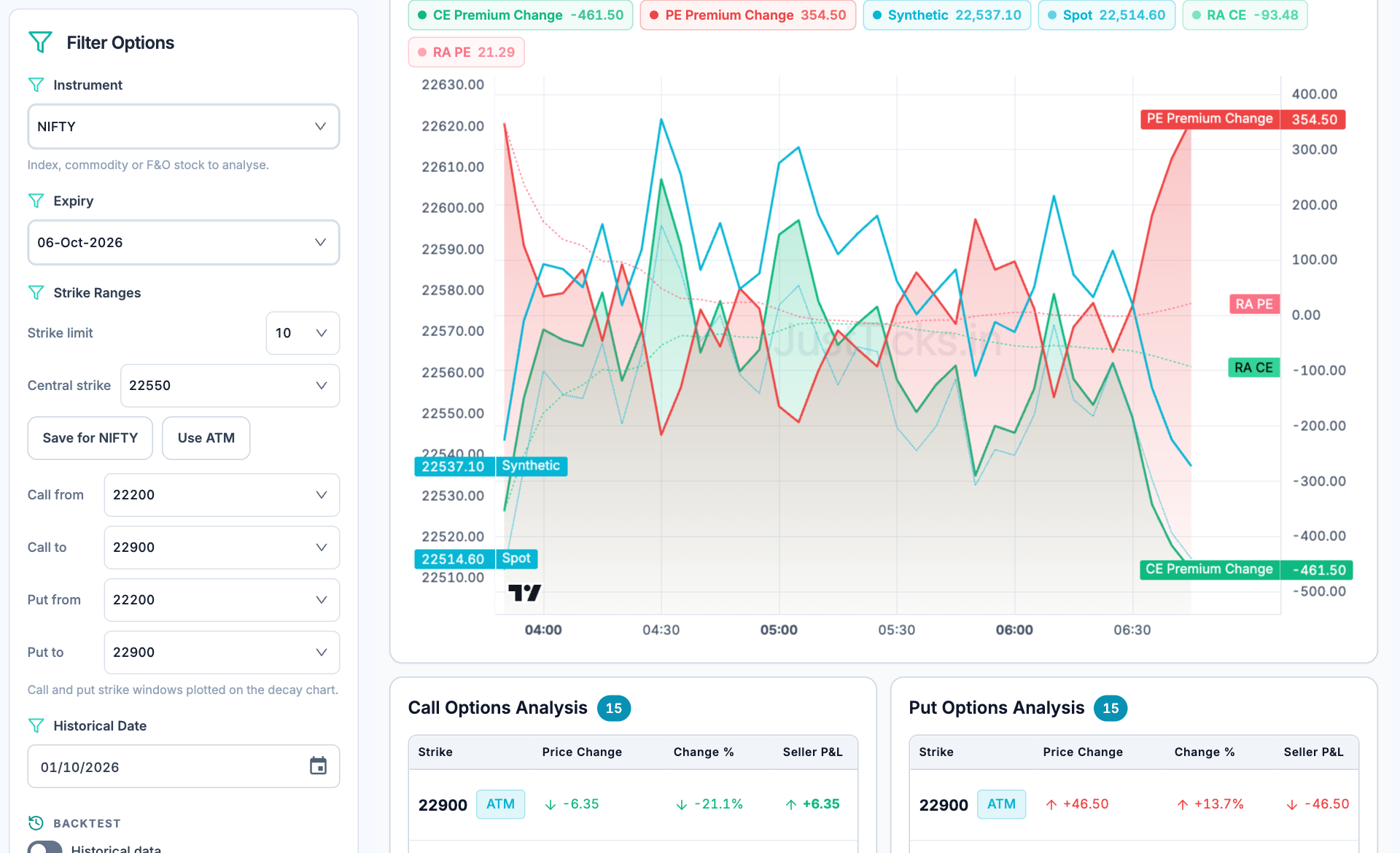
Task: Click the Spot 22514.60 price marker on chart
Action: [x=476, y=558]
